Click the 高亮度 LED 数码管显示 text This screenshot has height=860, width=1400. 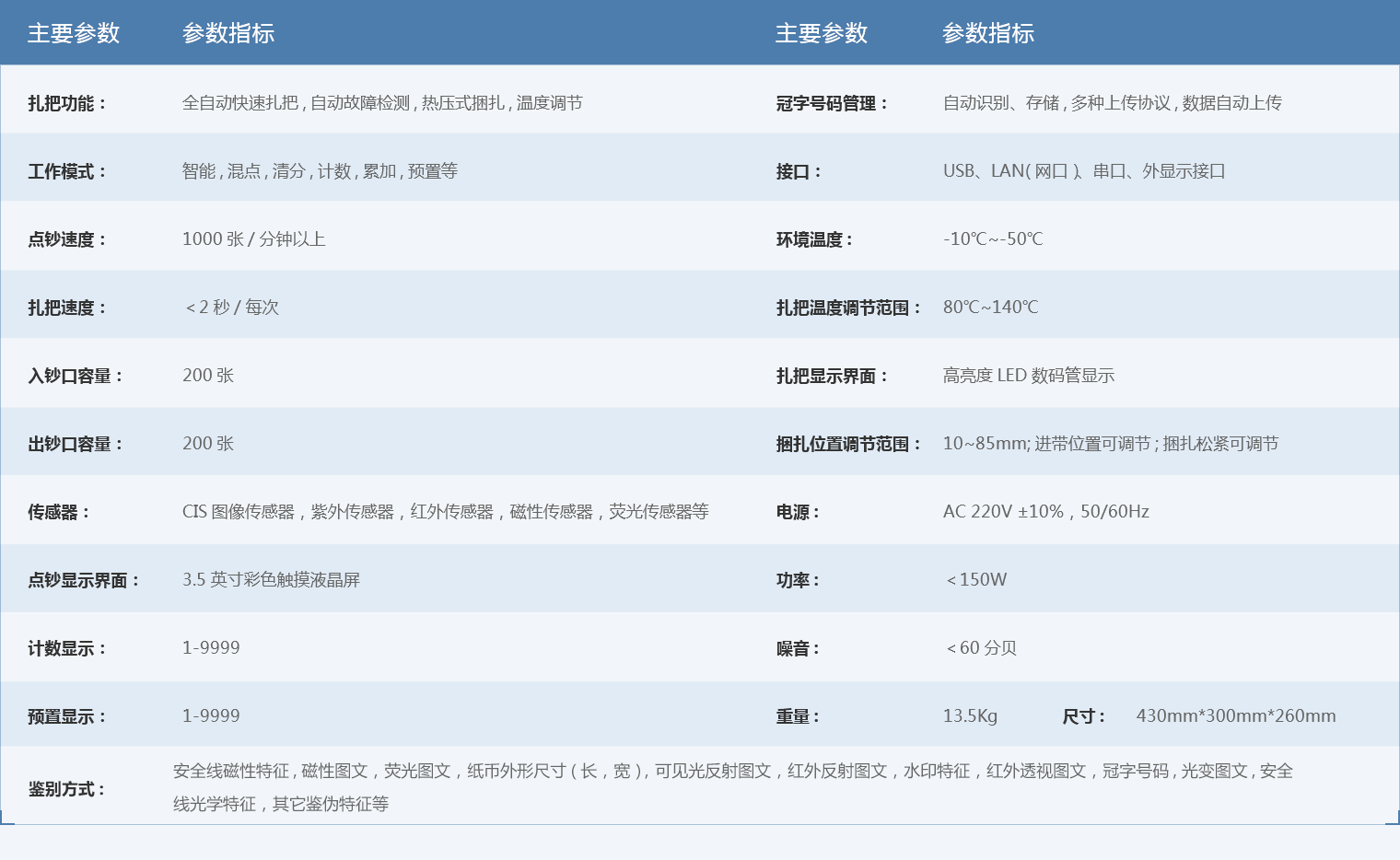pos(1028,376)
